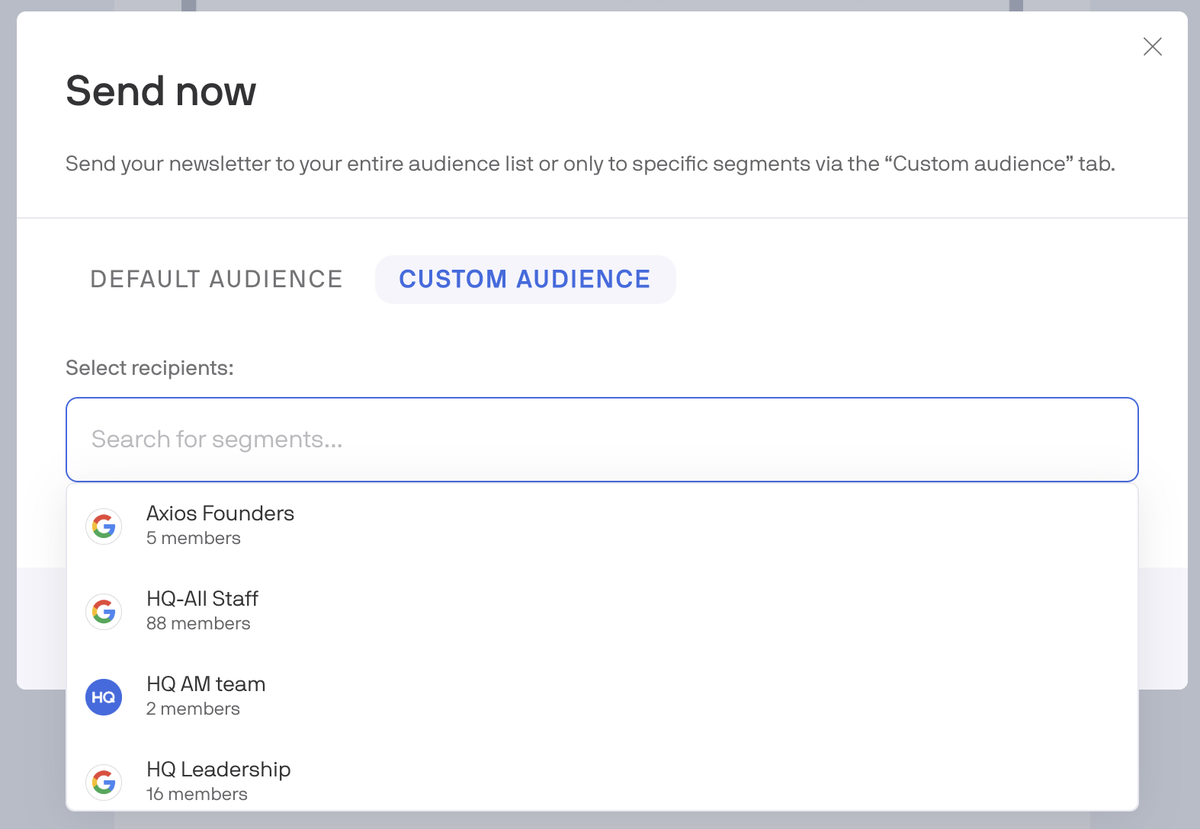Switch to the Default Audience tab
This screenshot has width=1200, height=829.
pyautogui.click(x=217, y=279)
